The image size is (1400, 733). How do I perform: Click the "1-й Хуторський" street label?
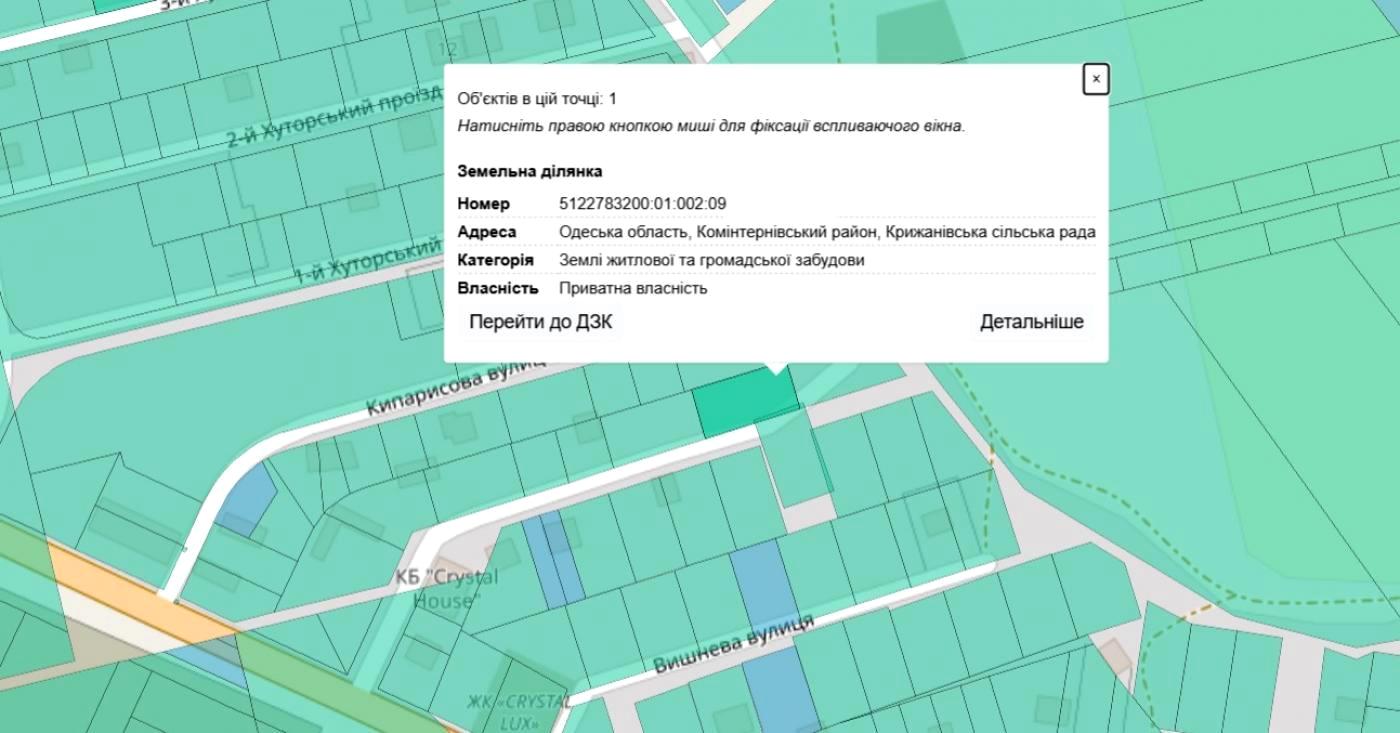pyautogui.click(x=368, y=262)
